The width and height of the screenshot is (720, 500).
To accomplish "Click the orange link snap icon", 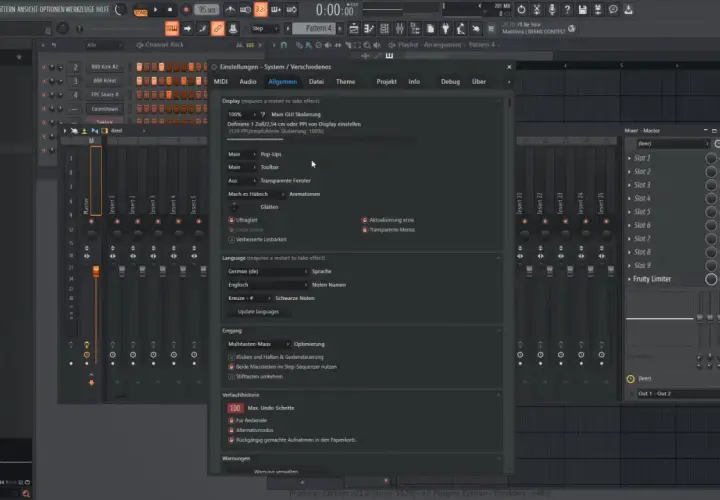I will click(218, 28).
